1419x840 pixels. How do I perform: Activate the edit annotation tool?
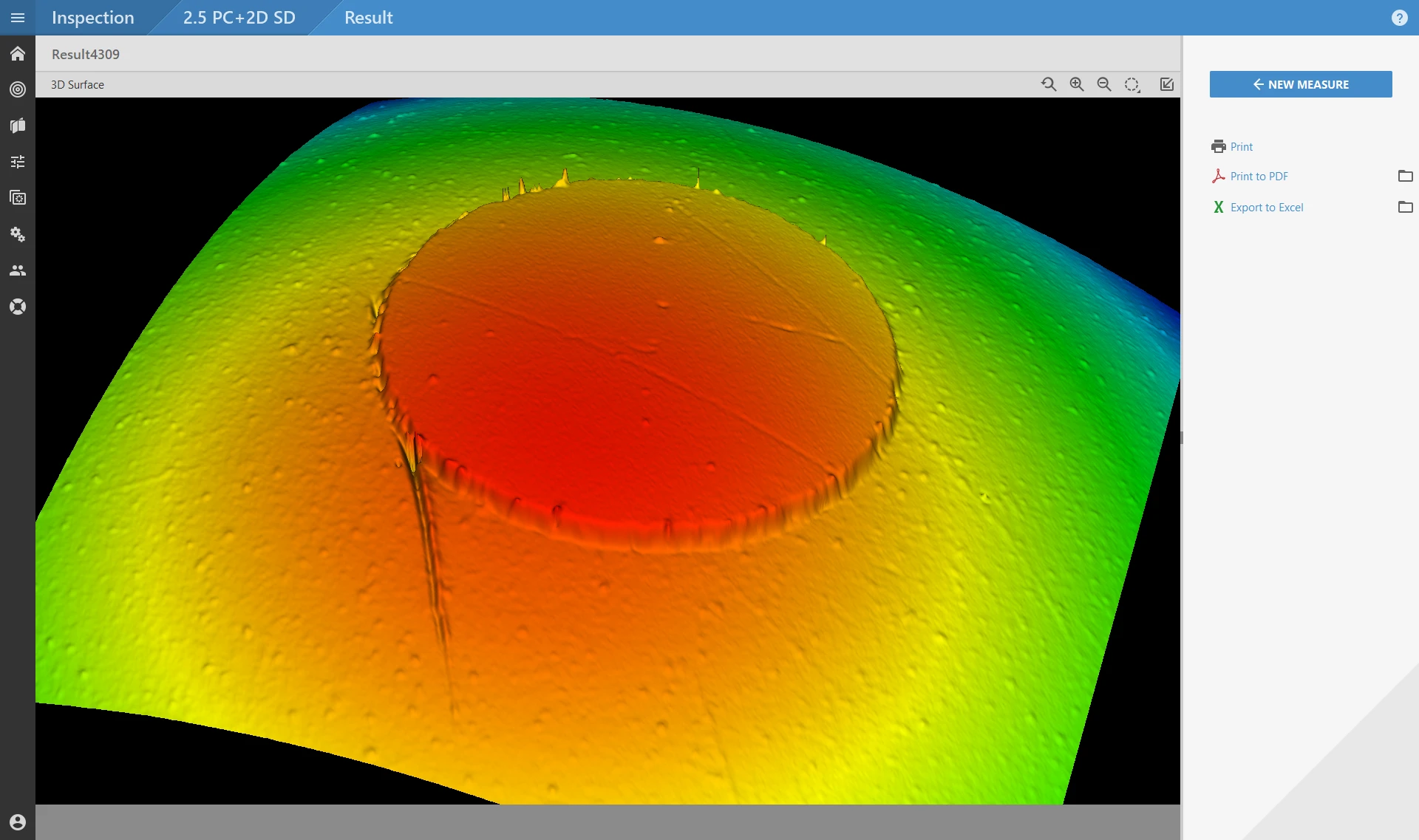click(x=1166, y=84)
